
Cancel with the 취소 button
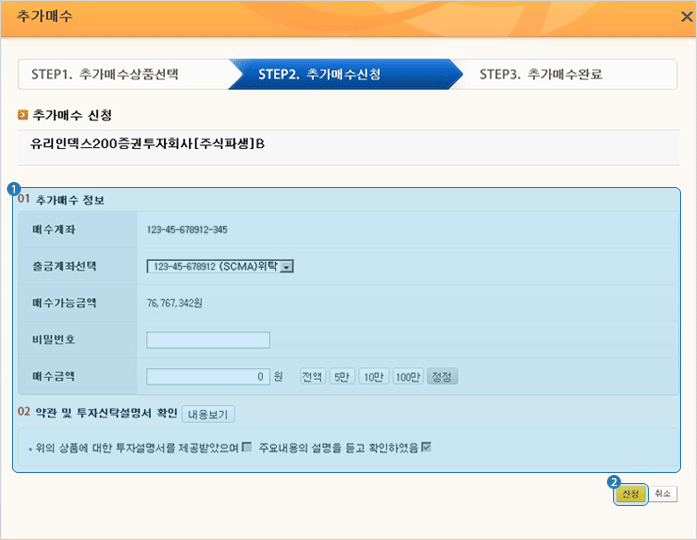pos(663,494)
